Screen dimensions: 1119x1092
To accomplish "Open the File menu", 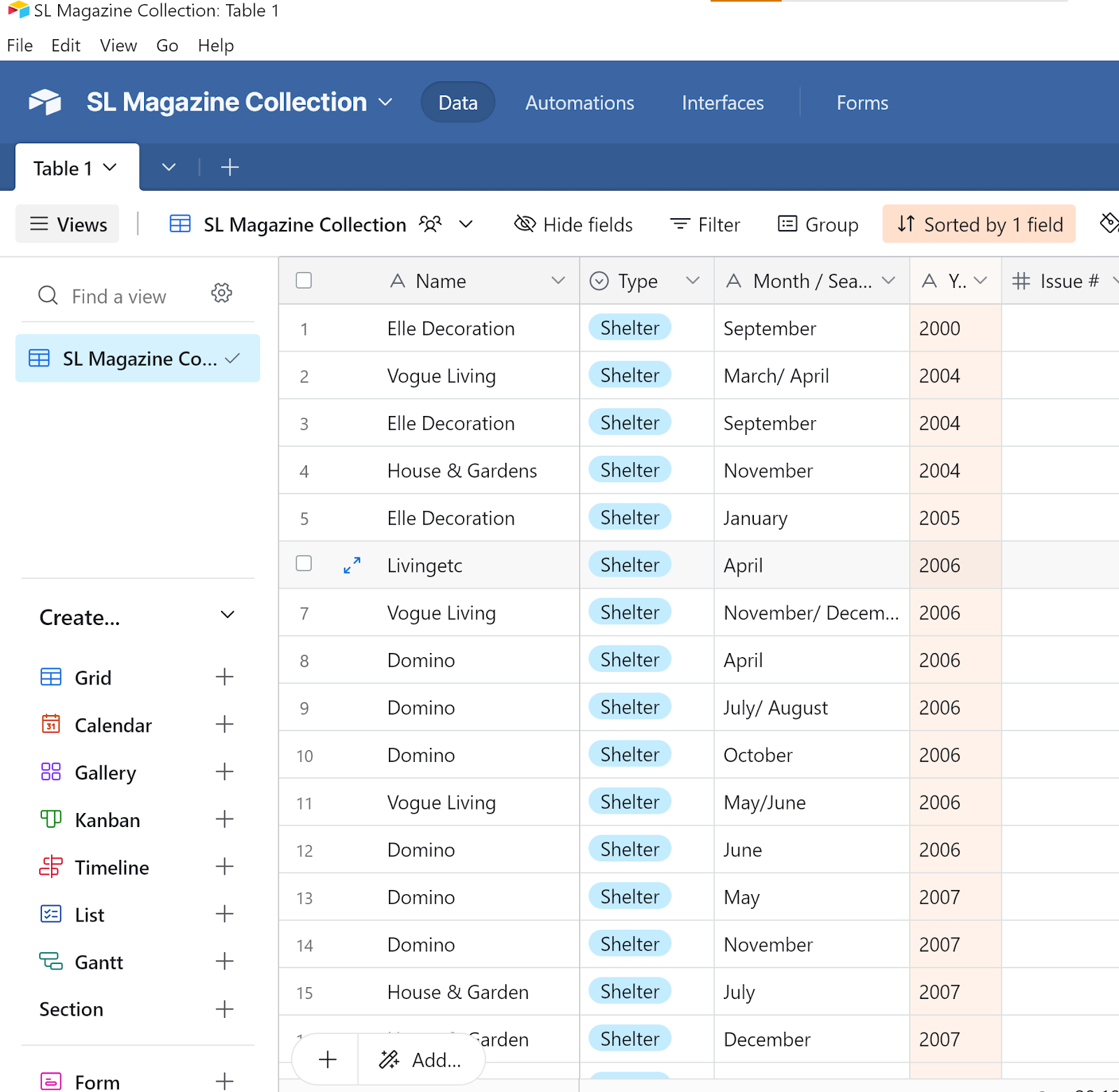I will pyautogui.click(x=20, y=45).
